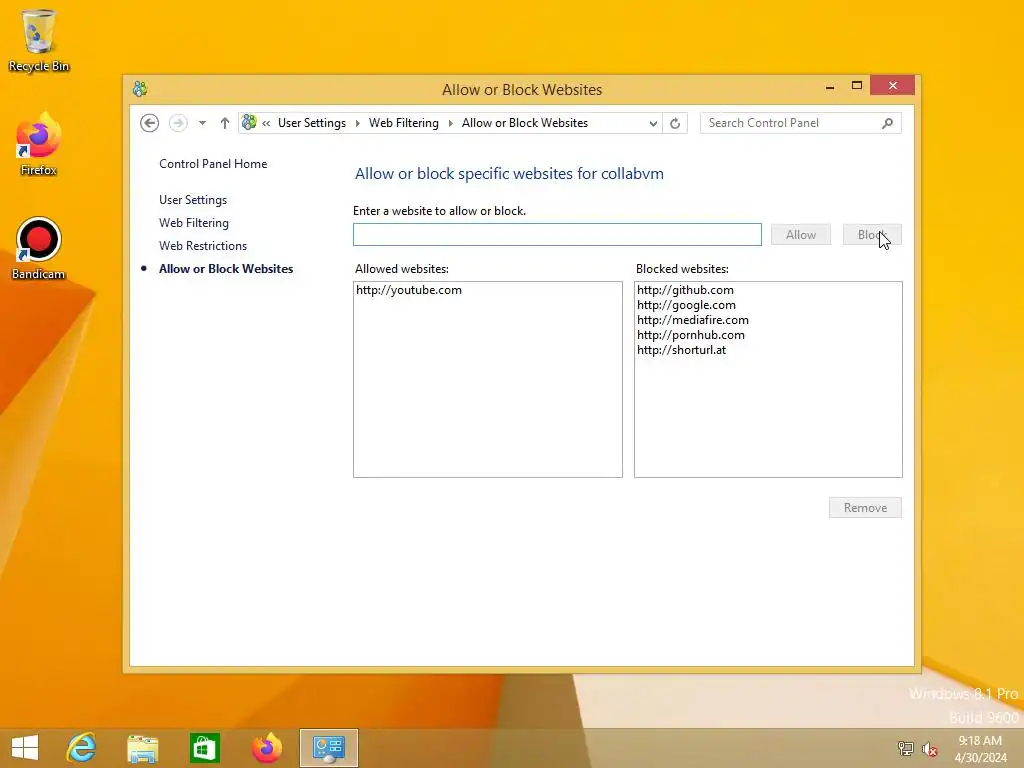The width and height of the screenshot is (1024, 768).
Task: Open Control Panel Home link
Action: (x=213, y=164)
